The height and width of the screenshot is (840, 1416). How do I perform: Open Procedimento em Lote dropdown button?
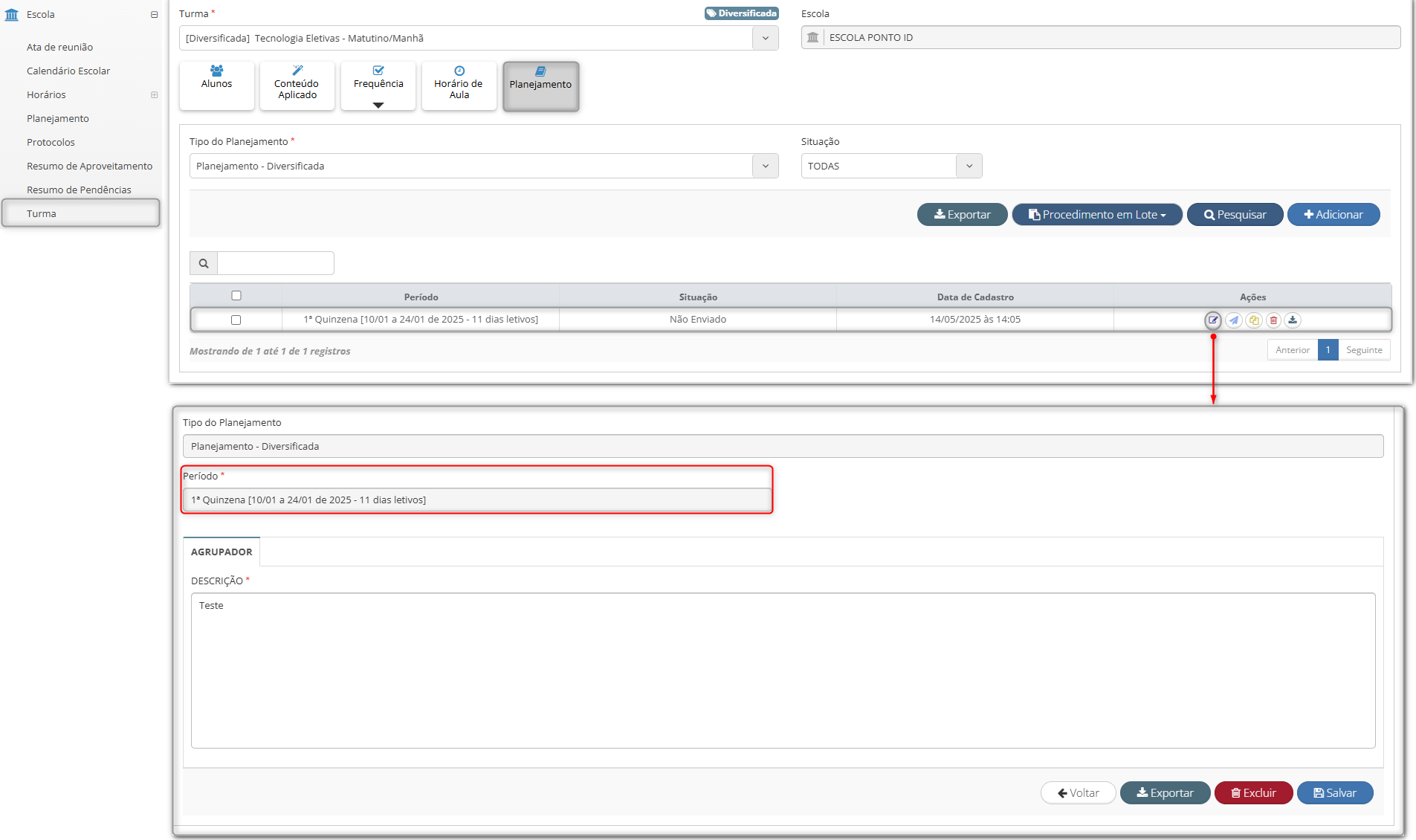point(1097,215)
